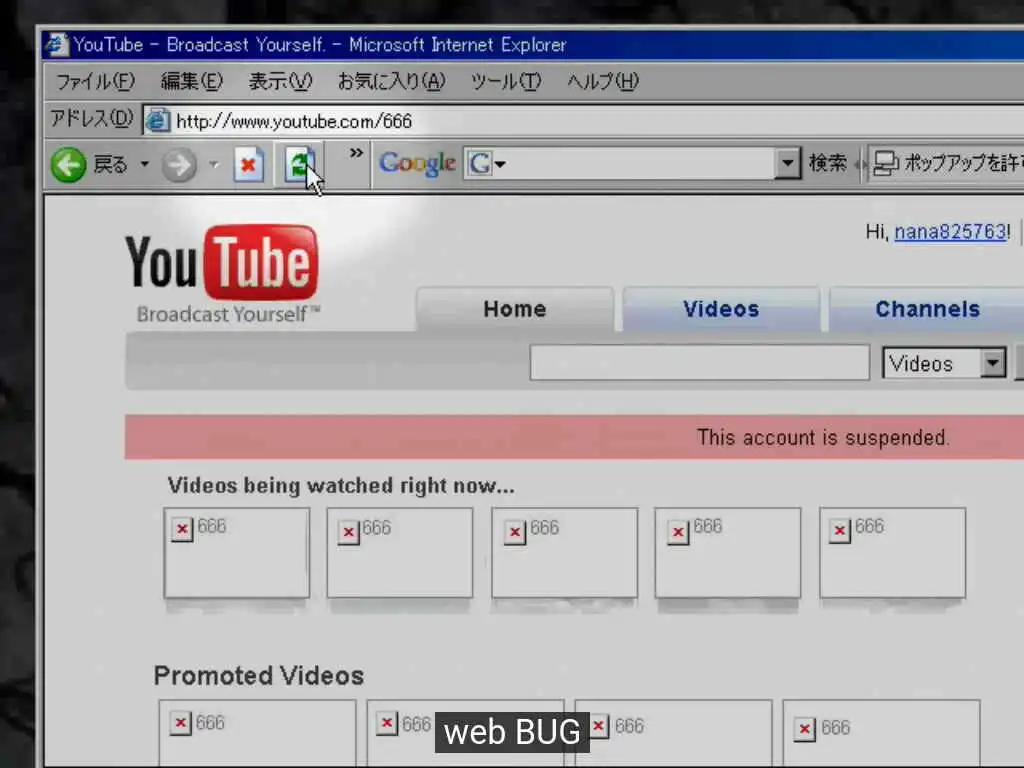Click the 'This account is suspended.' message

coord(823,437)
